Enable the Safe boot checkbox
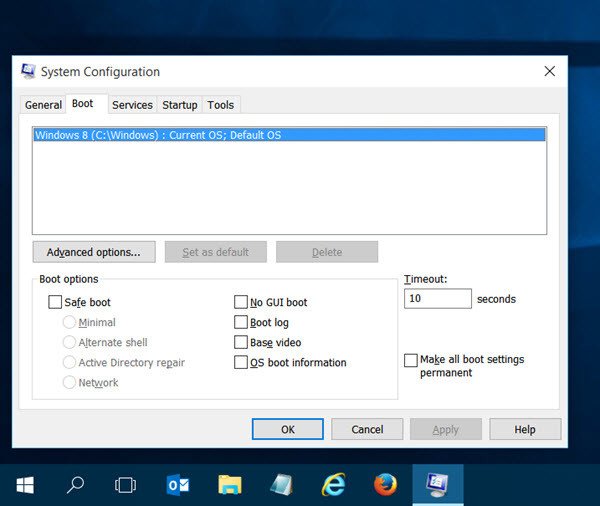Screen dimensions: 600x506 coord(55,302)
